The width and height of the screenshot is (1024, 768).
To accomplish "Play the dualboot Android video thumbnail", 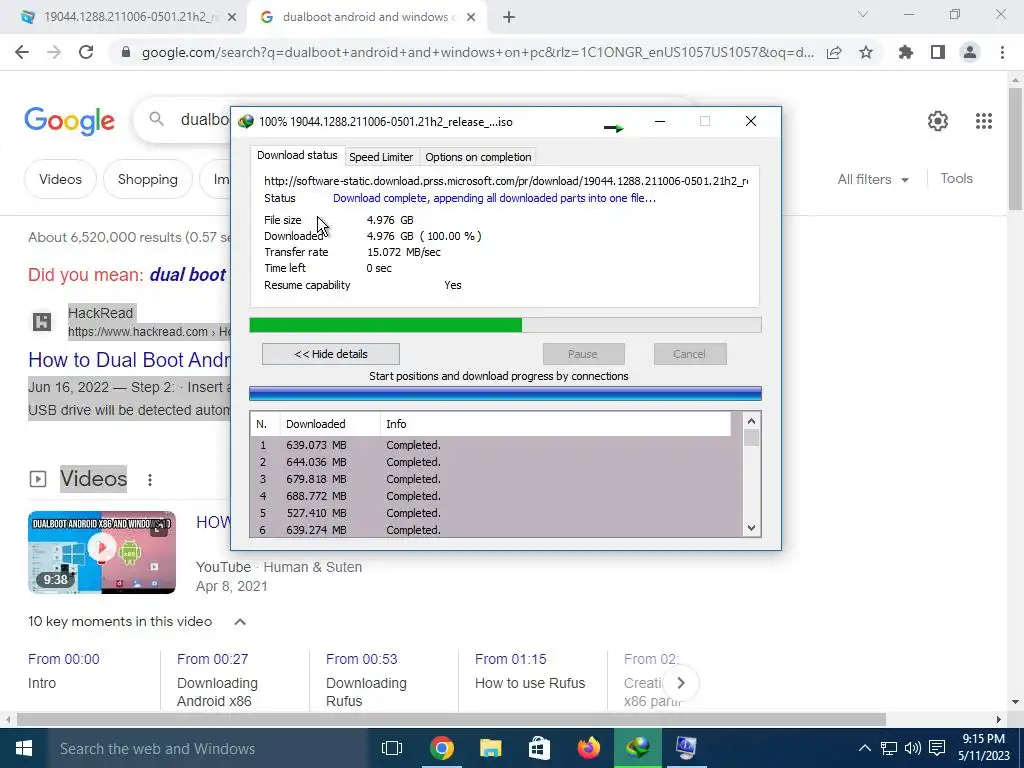I will point(102,552).
